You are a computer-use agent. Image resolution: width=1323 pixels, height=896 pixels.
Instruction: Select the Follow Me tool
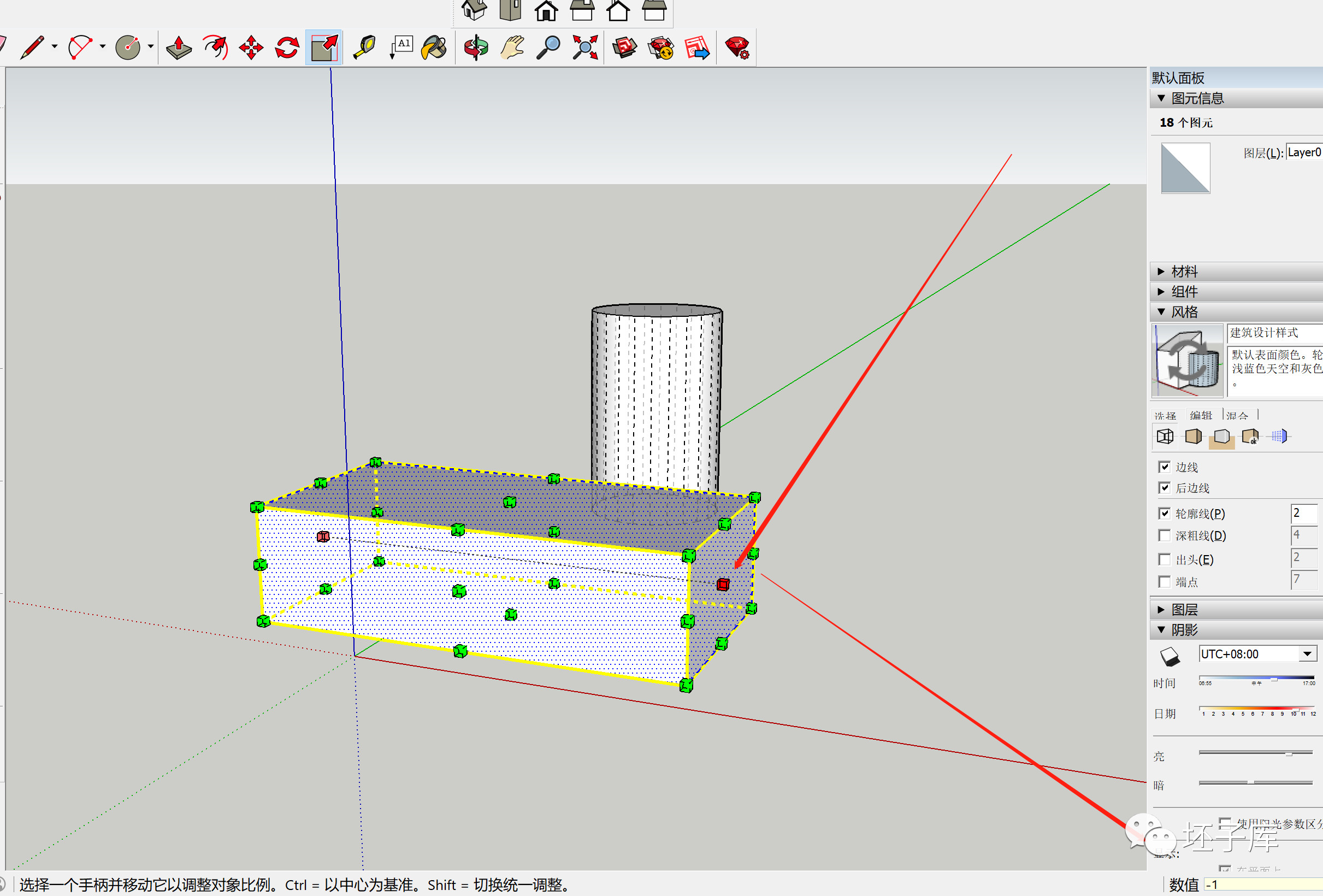215,47
